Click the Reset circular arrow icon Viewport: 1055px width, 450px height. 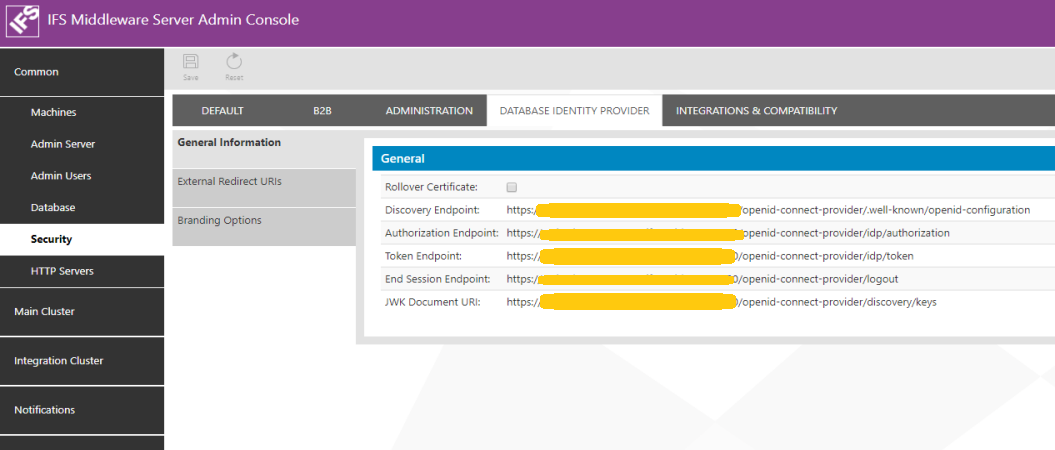click(x=233, y=63)
